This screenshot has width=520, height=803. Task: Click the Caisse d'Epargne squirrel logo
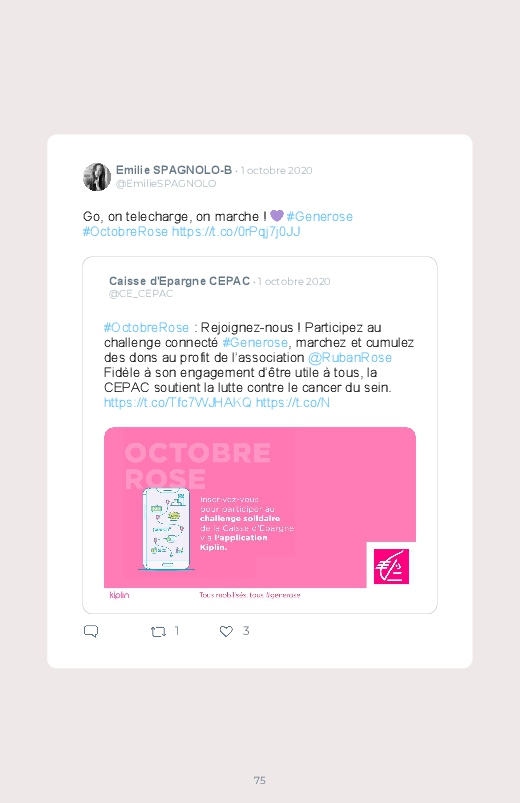point(391,566)
